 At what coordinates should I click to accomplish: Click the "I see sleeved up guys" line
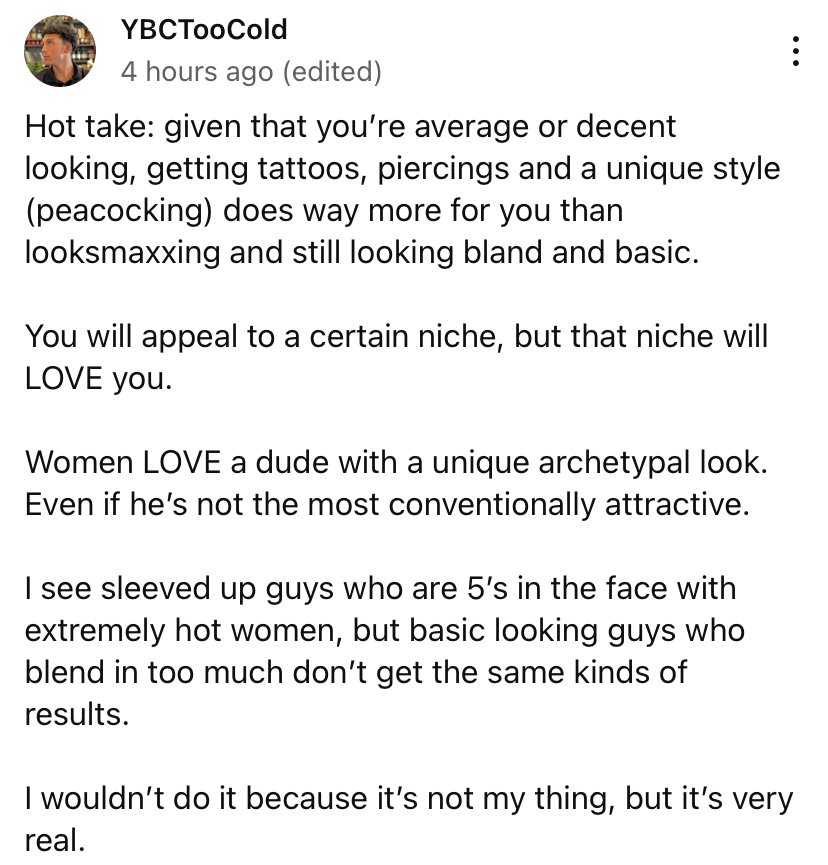click(x=381, y=589)
